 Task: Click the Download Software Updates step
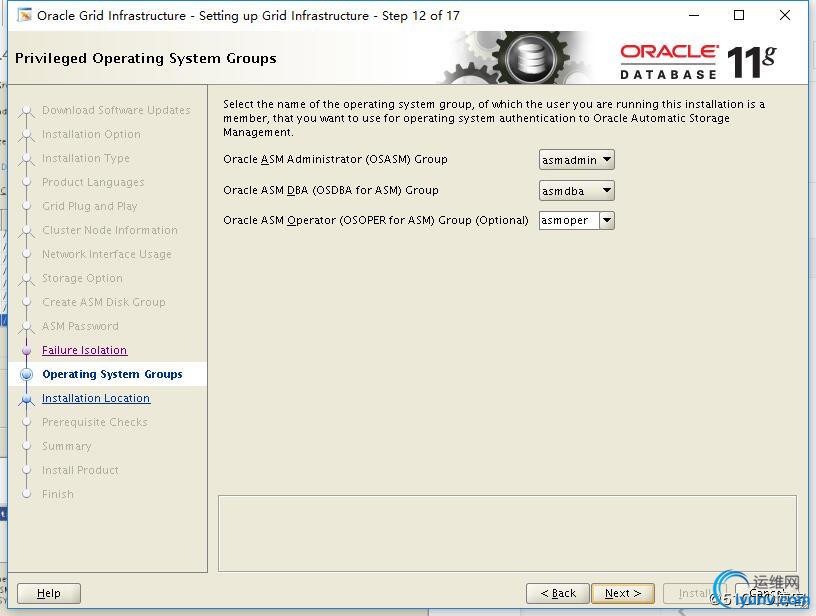click(x=116, y=110)
